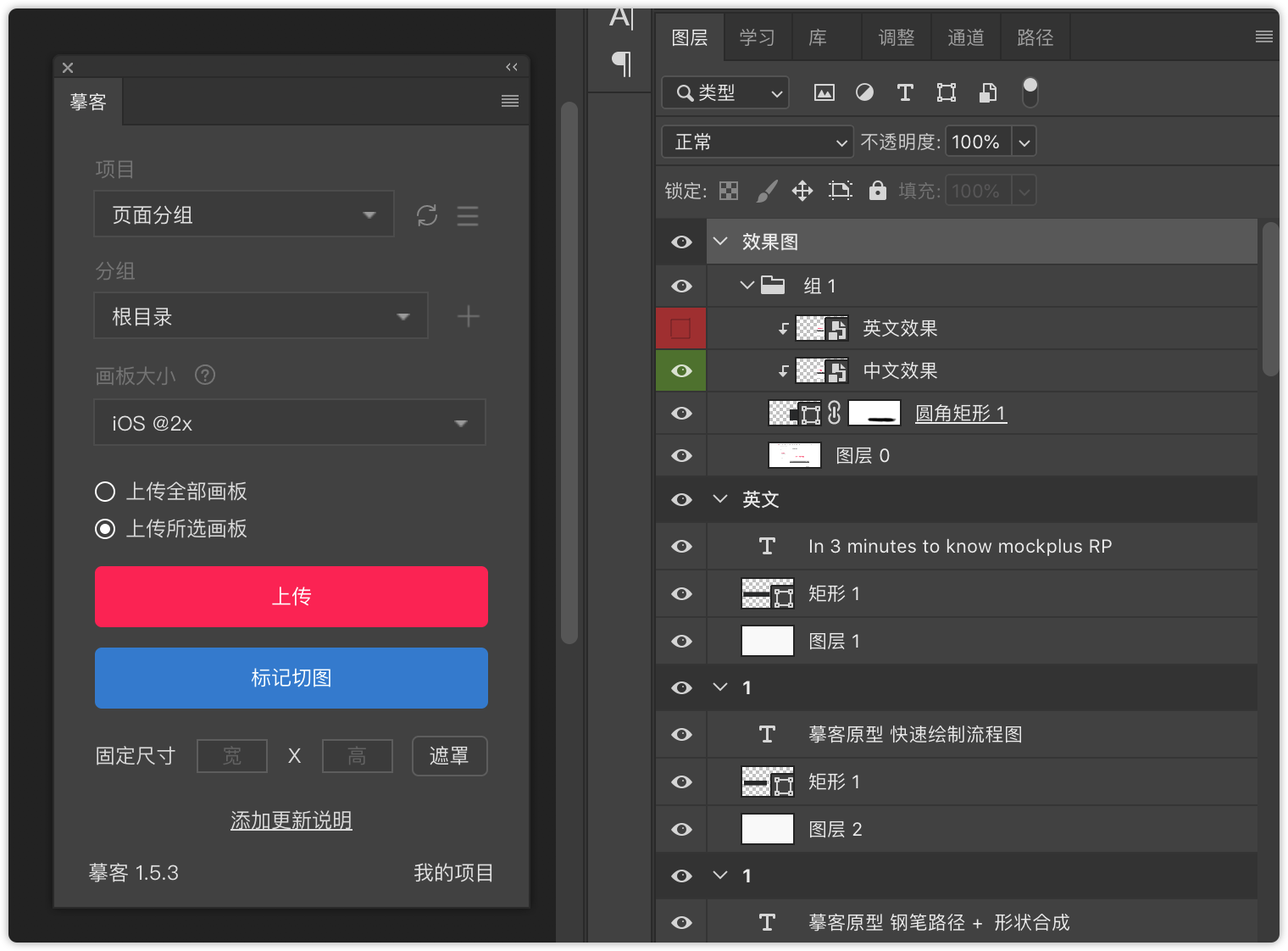The image size is (1288, 951).
Task: Switch to the 通道 tab
Action: tap(966, 37)
